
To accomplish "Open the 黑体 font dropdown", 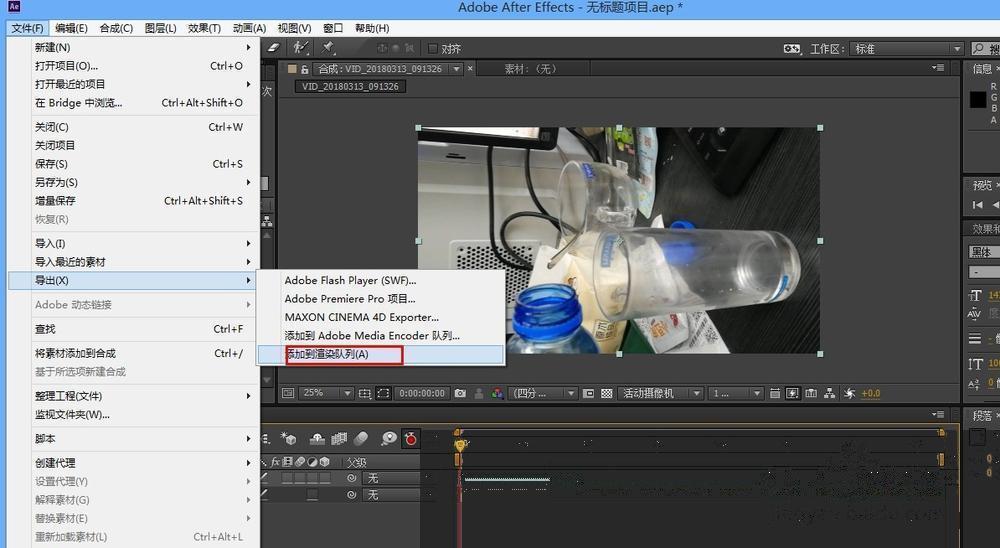I will point(983,252).
